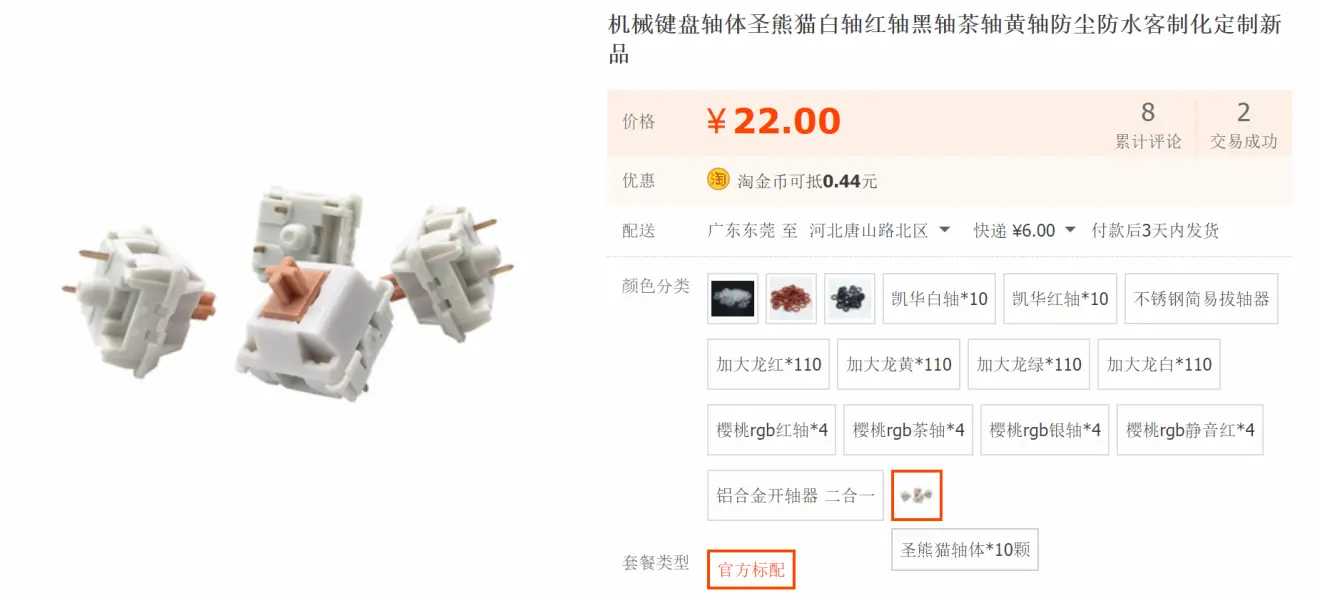Image resolution: width=1320 pixels, height=593 pixels.
Task: Open the destination region dropdown arrow
Action: pos(944,230)
